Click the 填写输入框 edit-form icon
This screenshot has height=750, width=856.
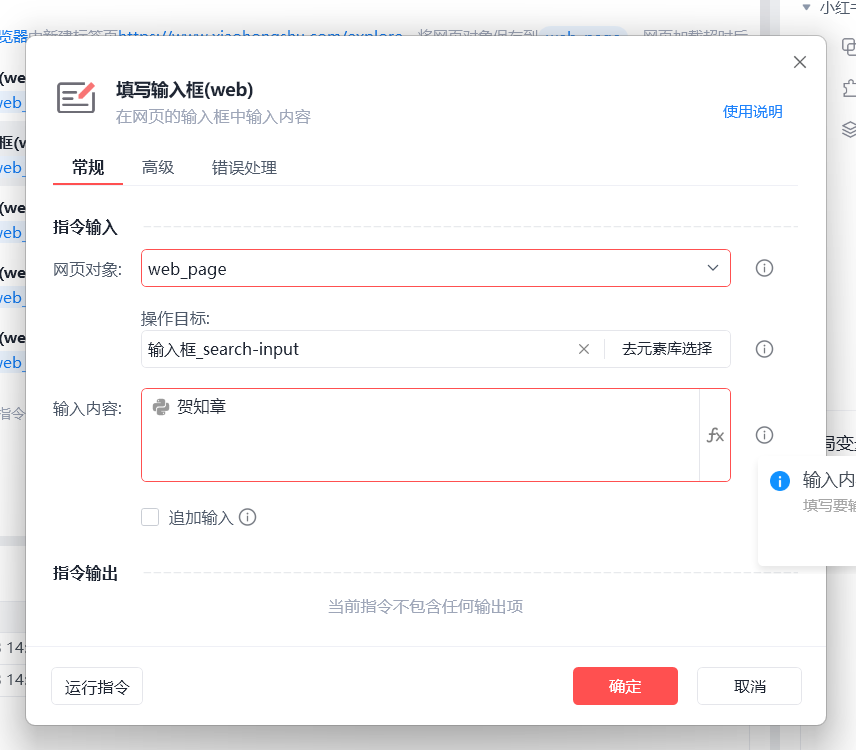coord(76,98)
